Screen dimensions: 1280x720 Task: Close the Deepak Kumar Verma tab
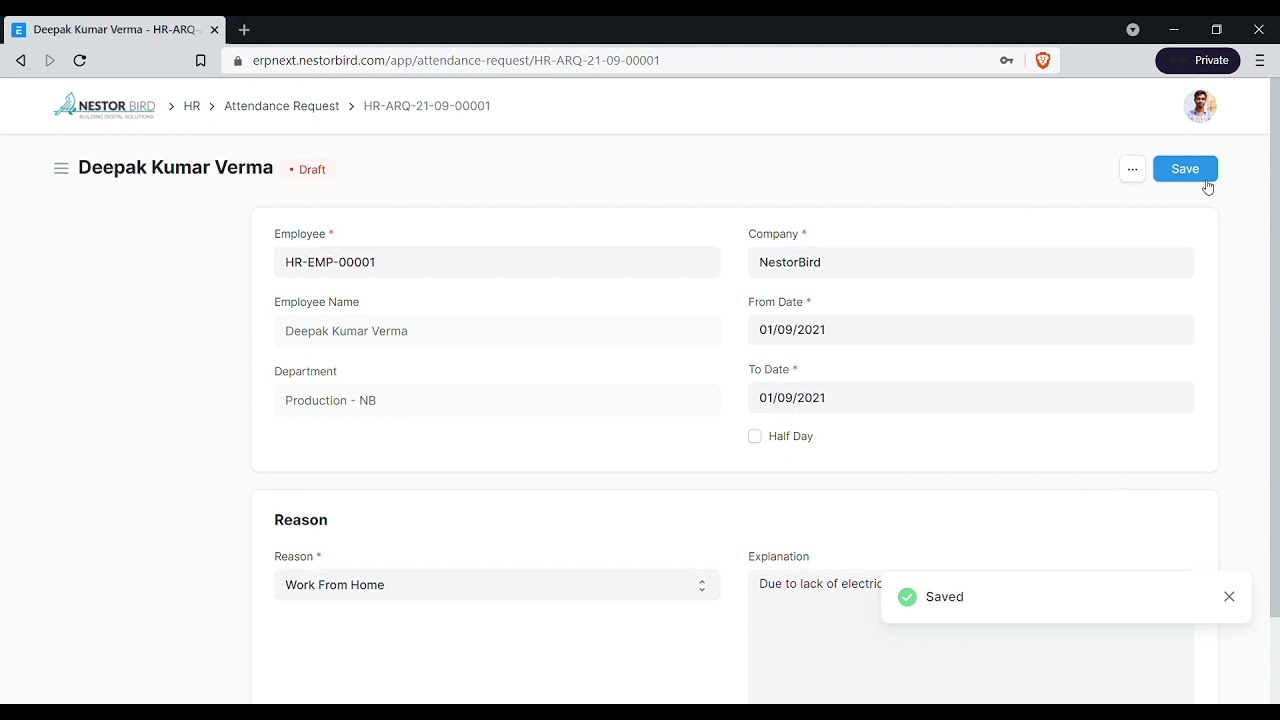coord(214,30)
